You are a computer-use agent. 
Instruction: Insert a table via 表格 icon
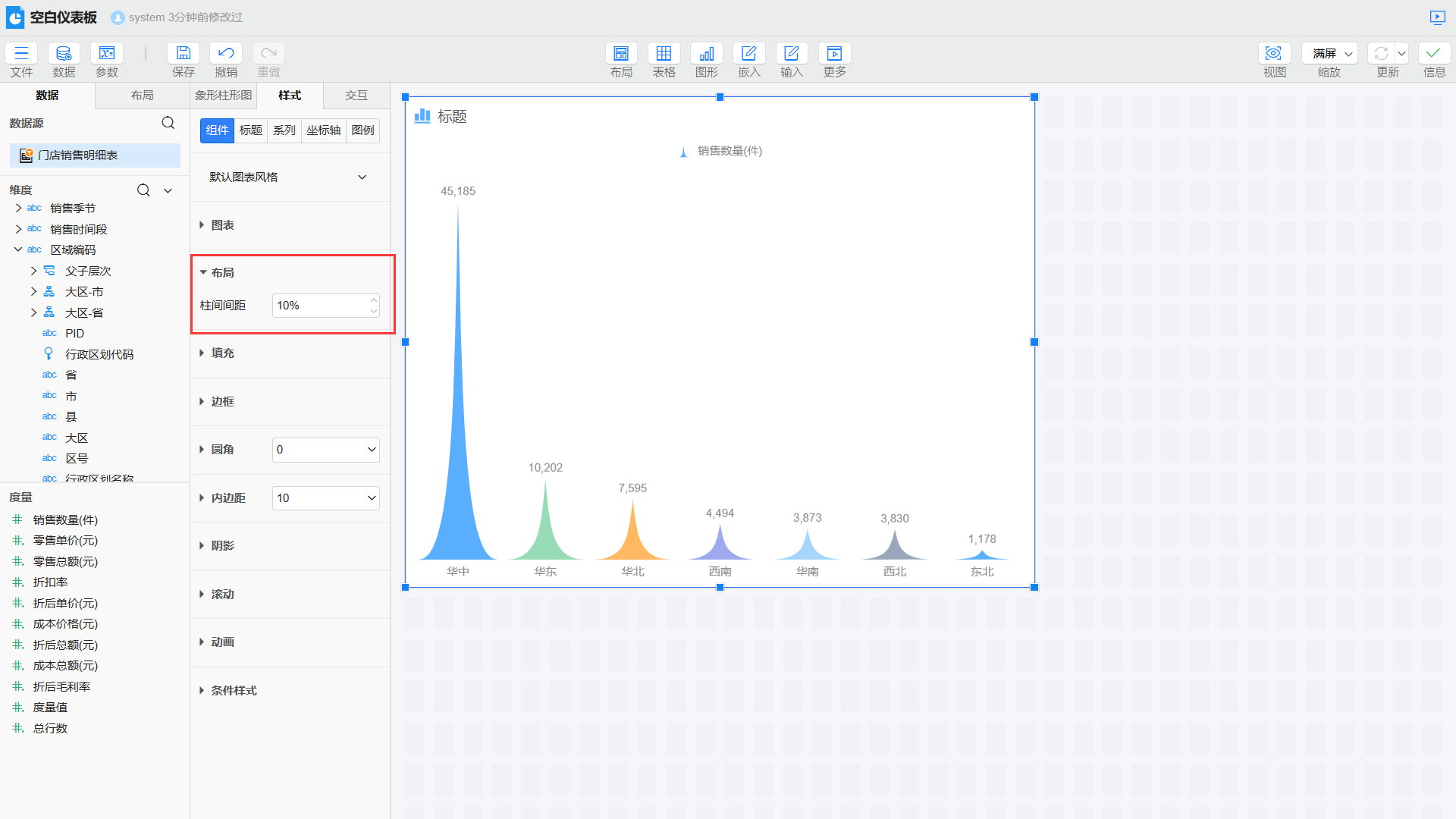tap(664, 53)
